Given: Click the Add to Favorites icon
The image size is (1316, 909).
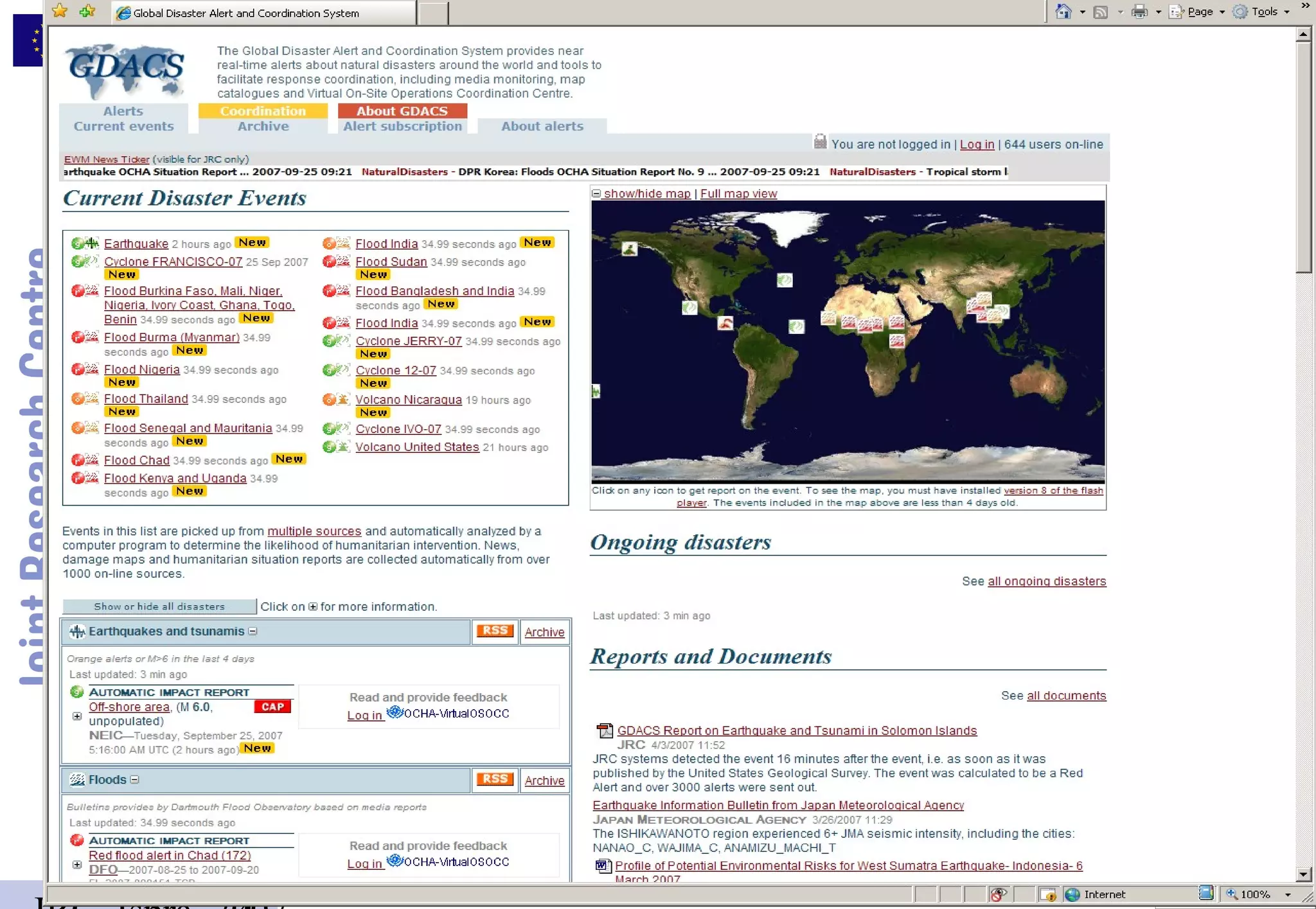Looking at the screenshot, I should (x=87, y=11).
